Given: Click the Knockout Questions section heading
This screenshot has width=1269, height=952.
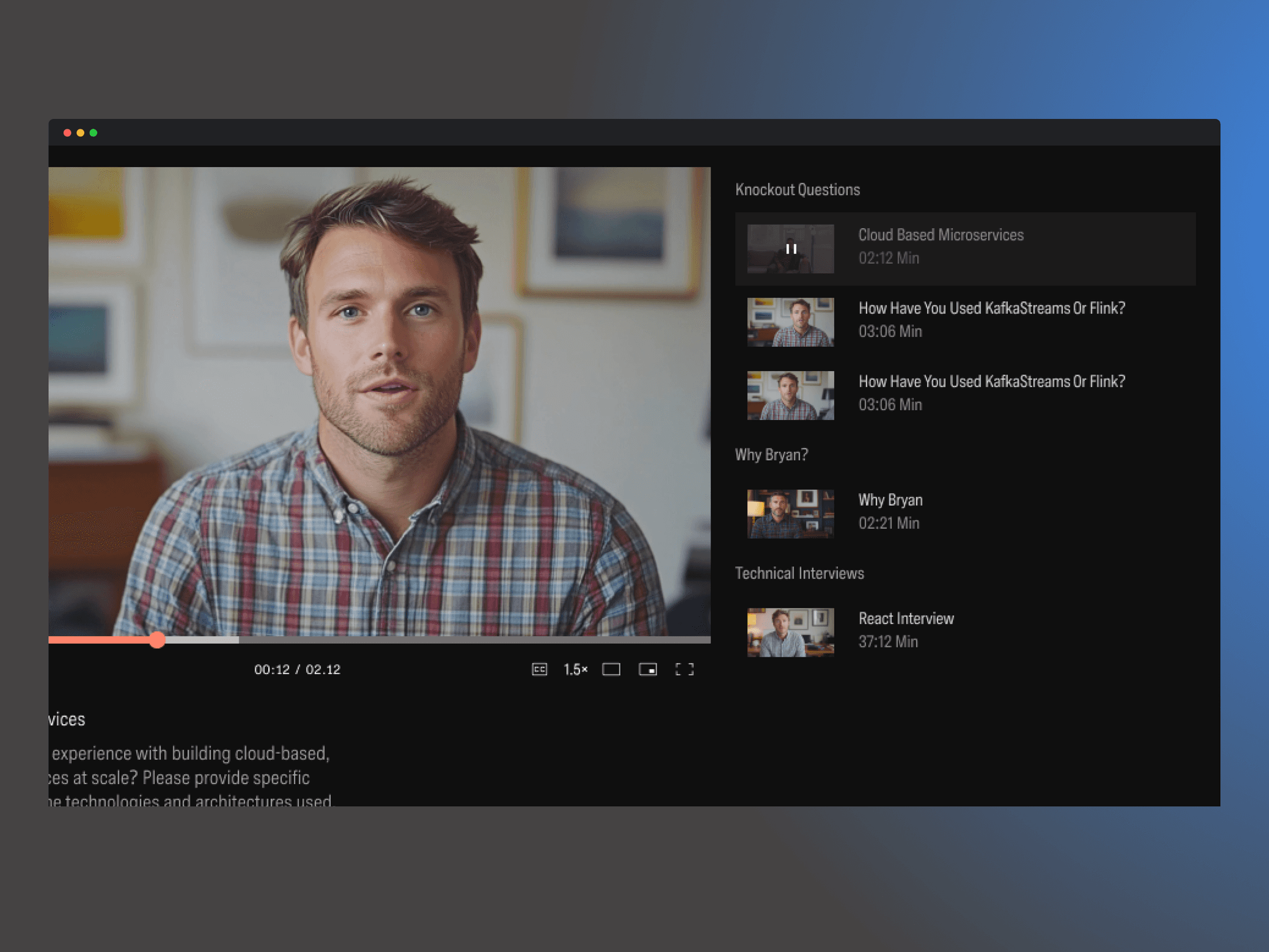Looking at the screenshot, I should [797, 190].
